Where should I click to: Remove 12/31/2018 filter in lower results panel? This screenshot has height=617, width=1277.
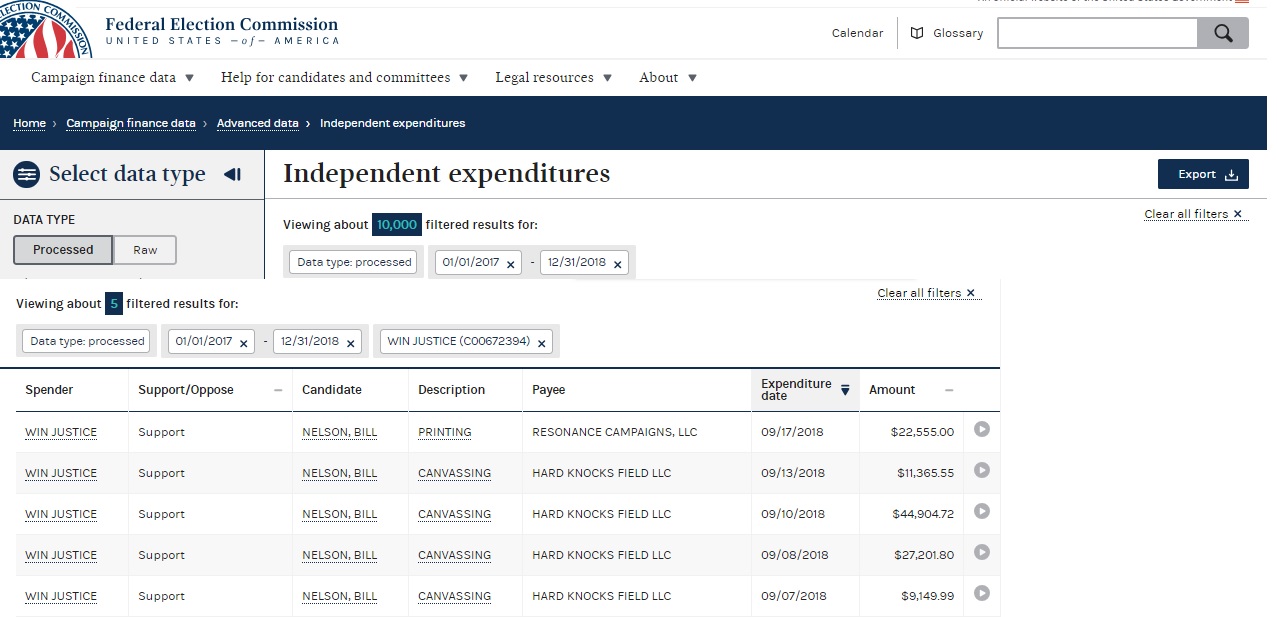coord(351,343)
